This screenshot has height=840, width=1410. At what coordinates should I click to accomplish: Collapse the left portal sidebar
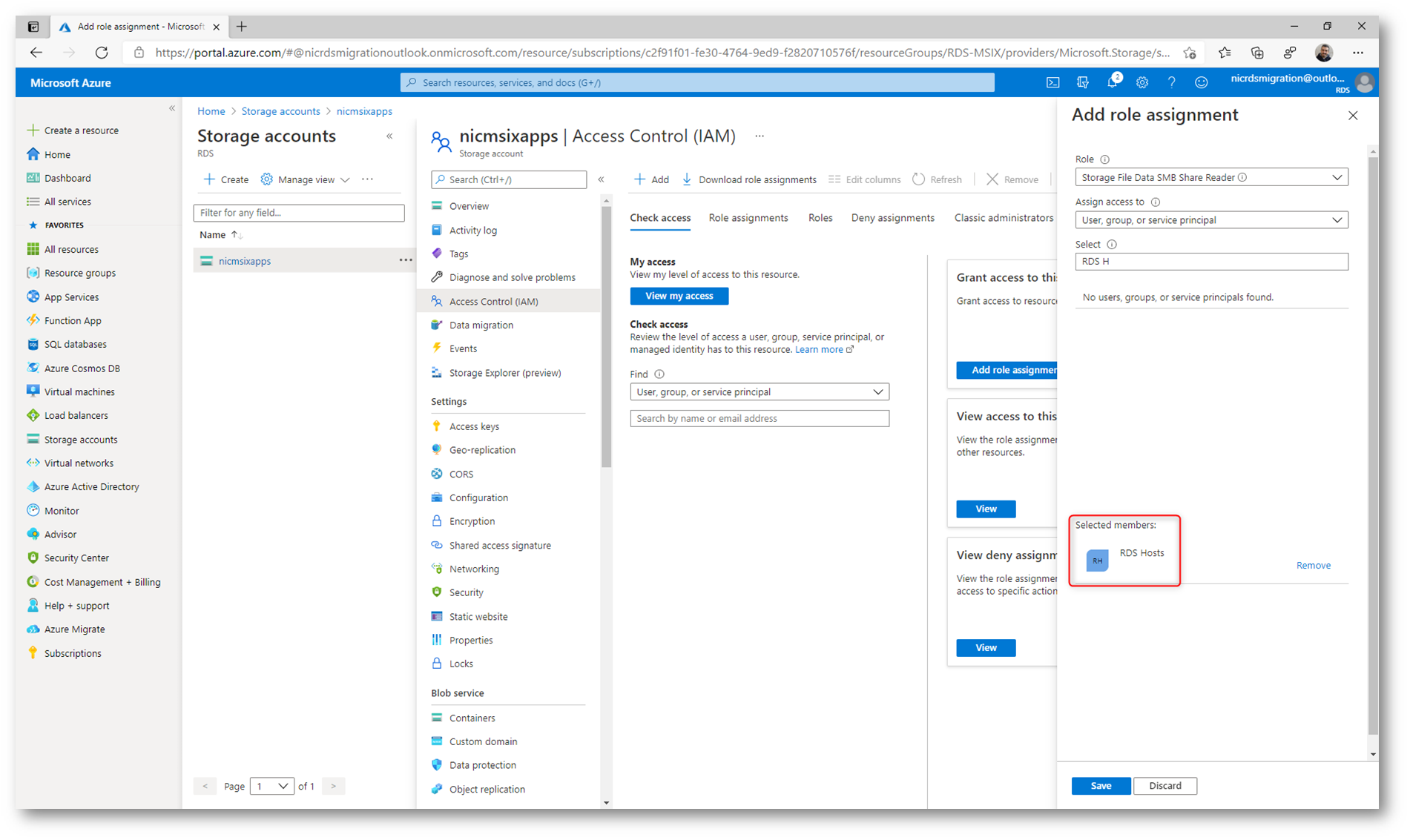[x=172, y=108]
